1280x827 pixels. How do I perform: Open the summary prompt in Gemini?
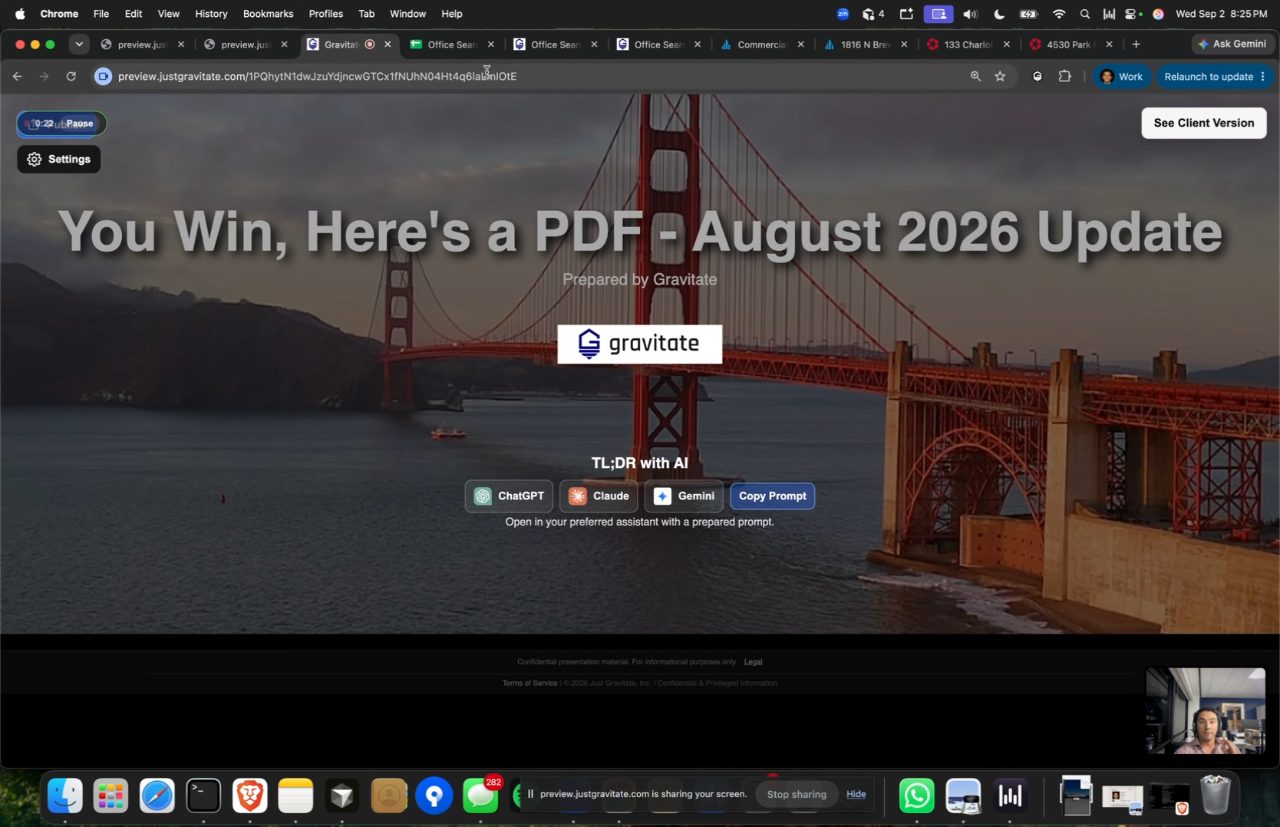pos(684,496)
